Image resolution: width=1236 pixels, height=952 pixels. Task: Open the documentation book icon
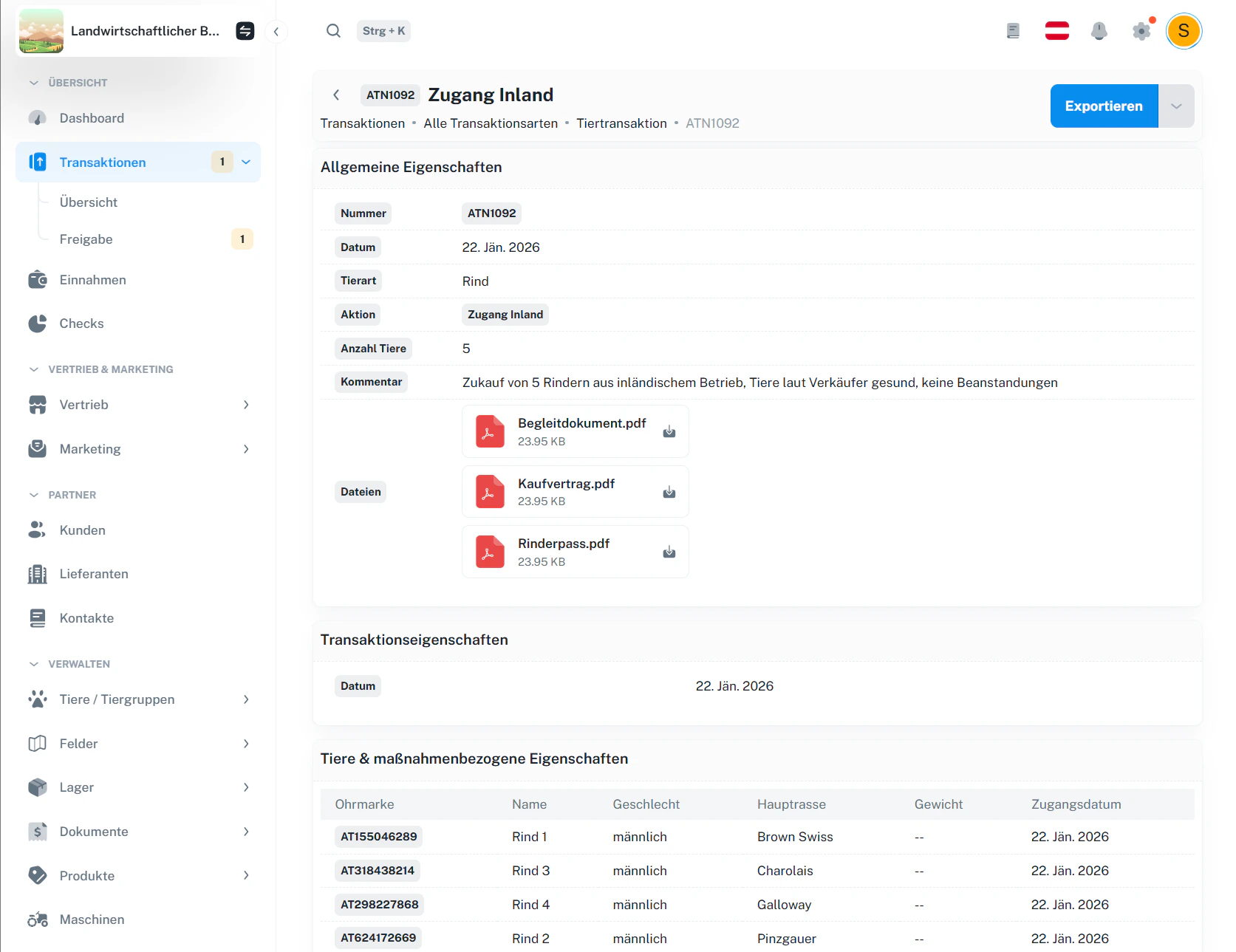coord(1014,31)
